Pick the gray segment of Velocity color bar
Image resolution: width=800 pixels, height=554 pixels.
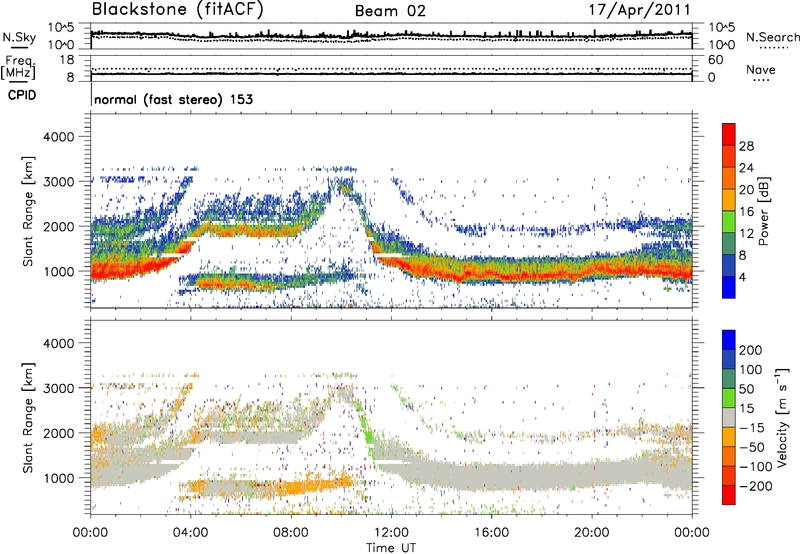pyautogui.click(x=729, y=418)
